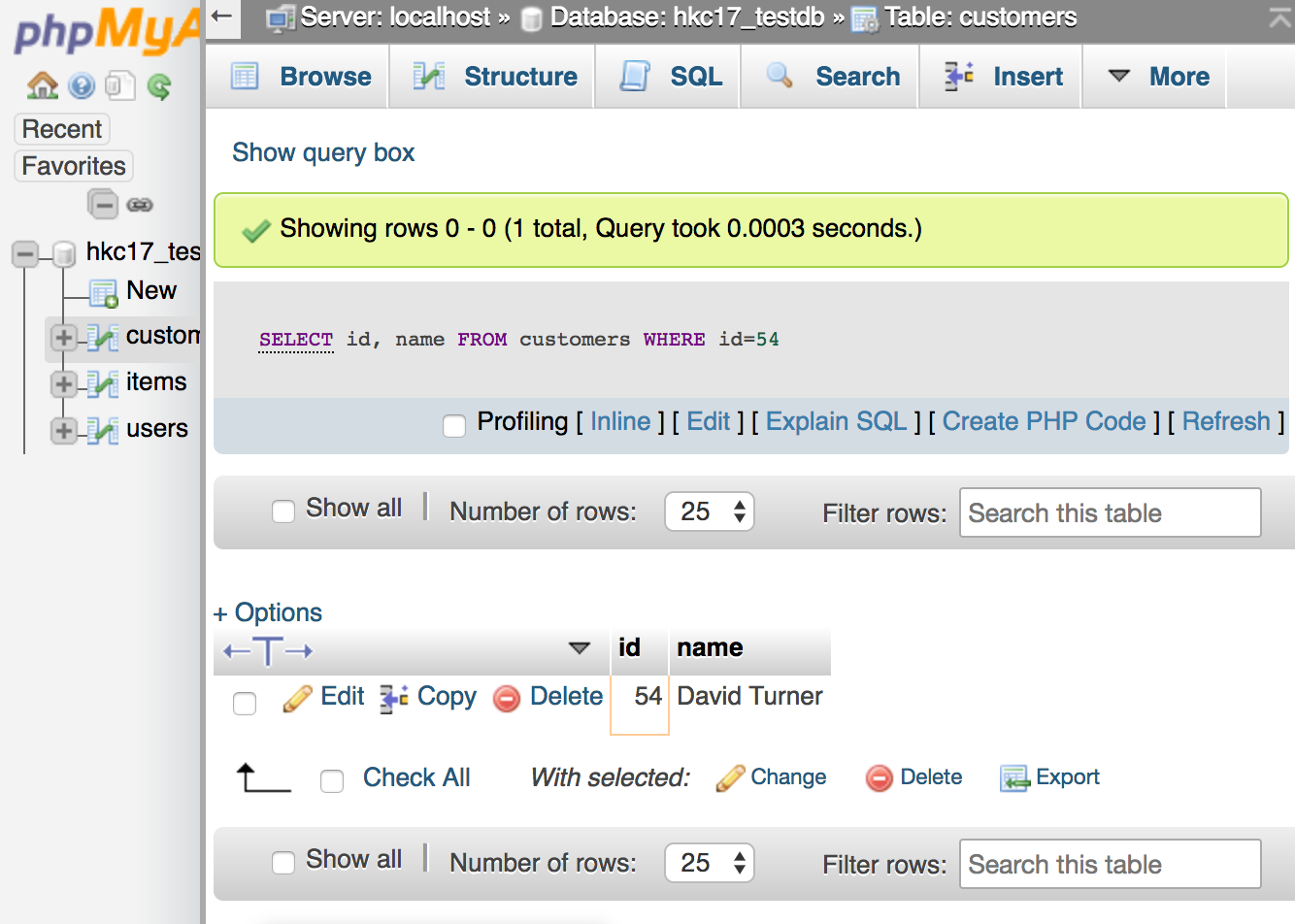Image resolution: width=1295 pixels, height=924 pixels.
Task: Tick the upper Show all checkbox
Action: (x=283, y=511)
